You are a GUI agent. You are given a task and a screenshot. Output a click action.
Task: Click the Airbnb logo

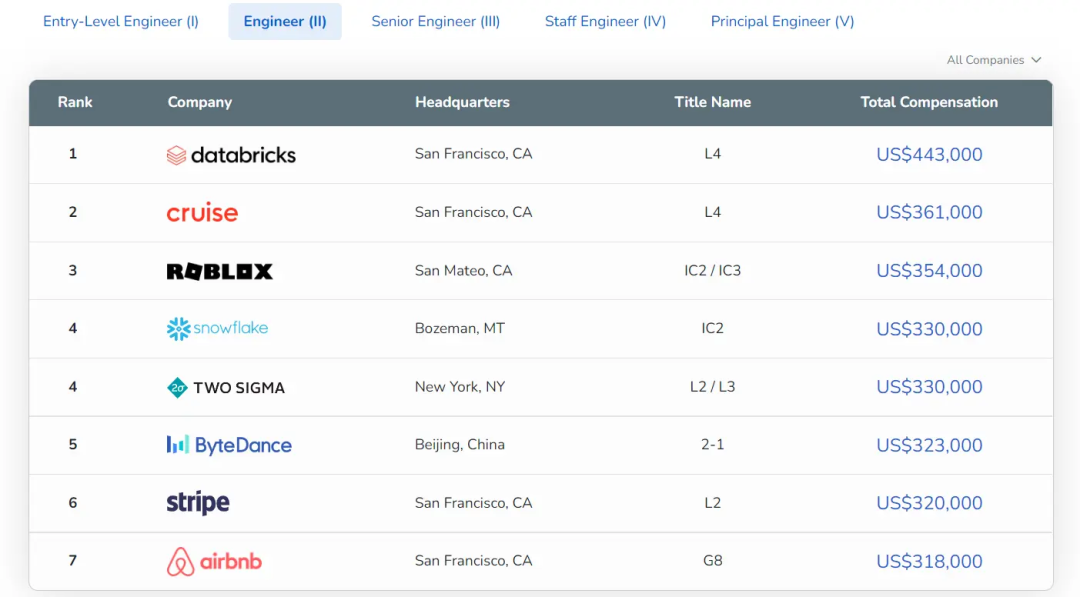tap(214, 561)
